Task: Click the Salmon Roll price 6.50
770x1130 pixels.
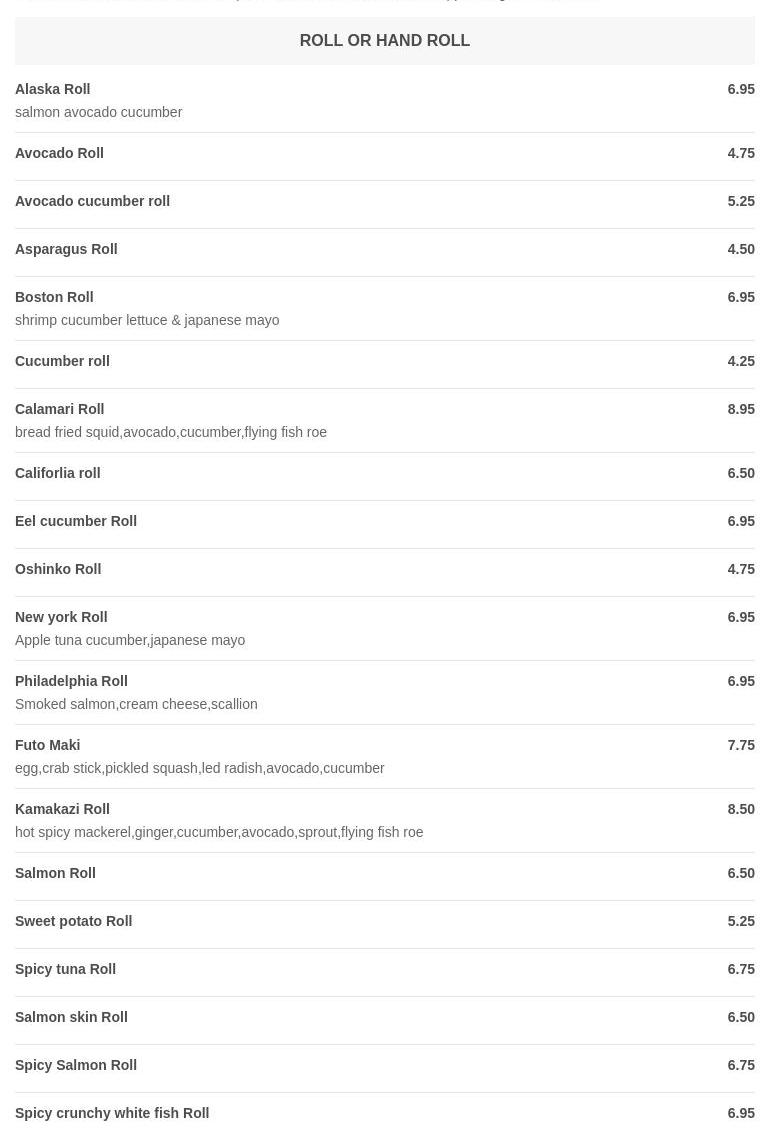Action: pos(740,873)
